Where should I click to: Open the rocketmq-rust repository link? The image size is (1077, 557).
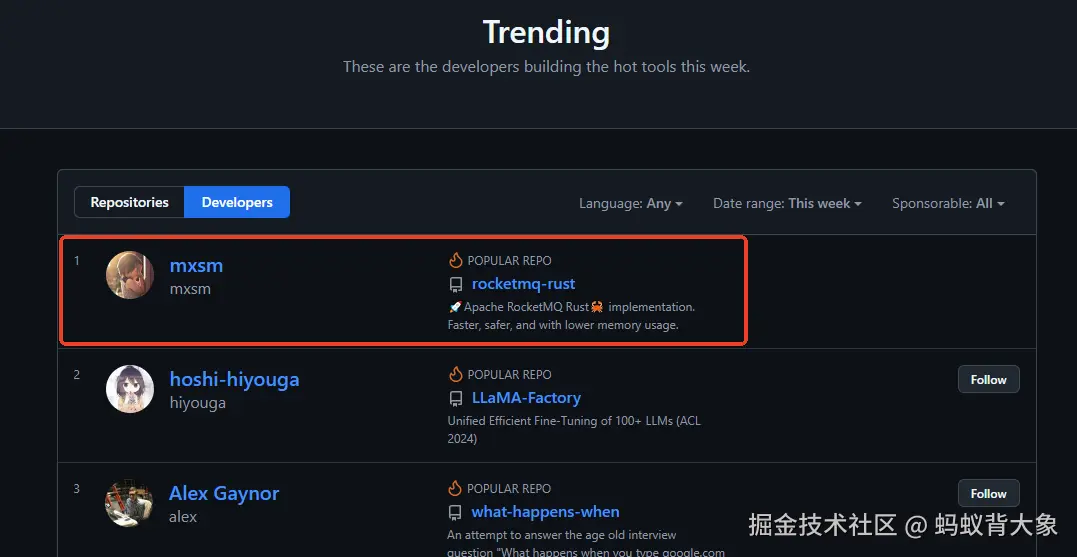[x=523, y=284]
